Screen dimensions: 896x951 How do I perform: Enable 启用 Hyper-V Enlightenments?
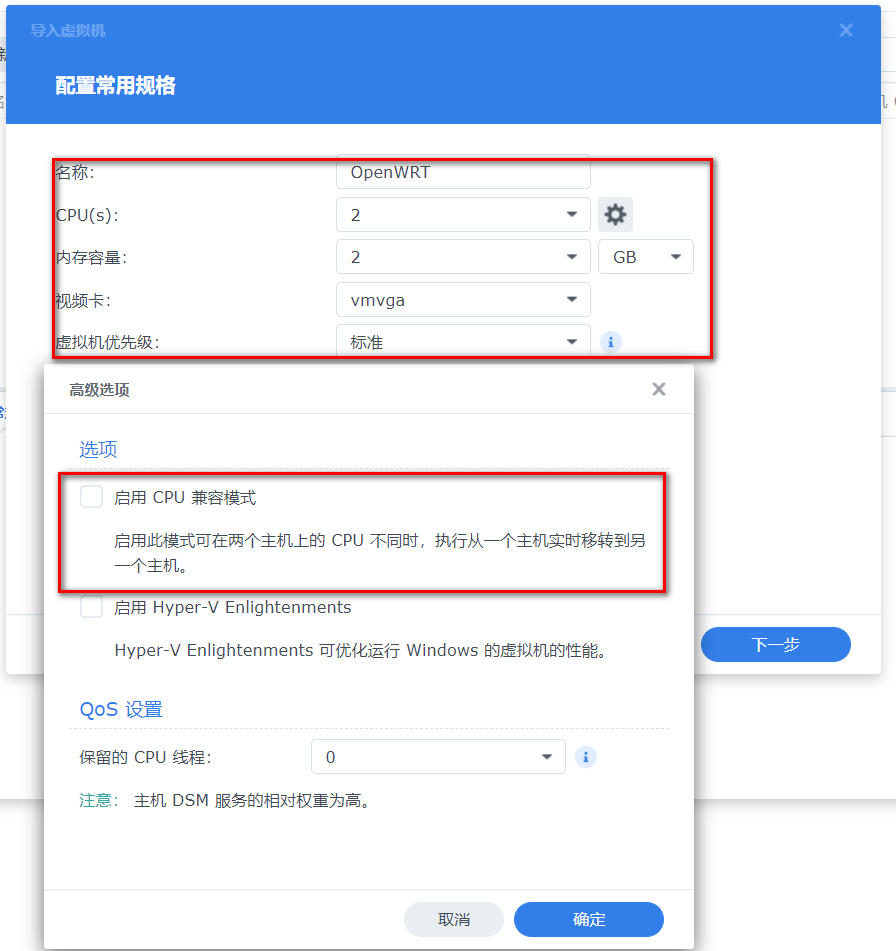(x=91, y=607)
